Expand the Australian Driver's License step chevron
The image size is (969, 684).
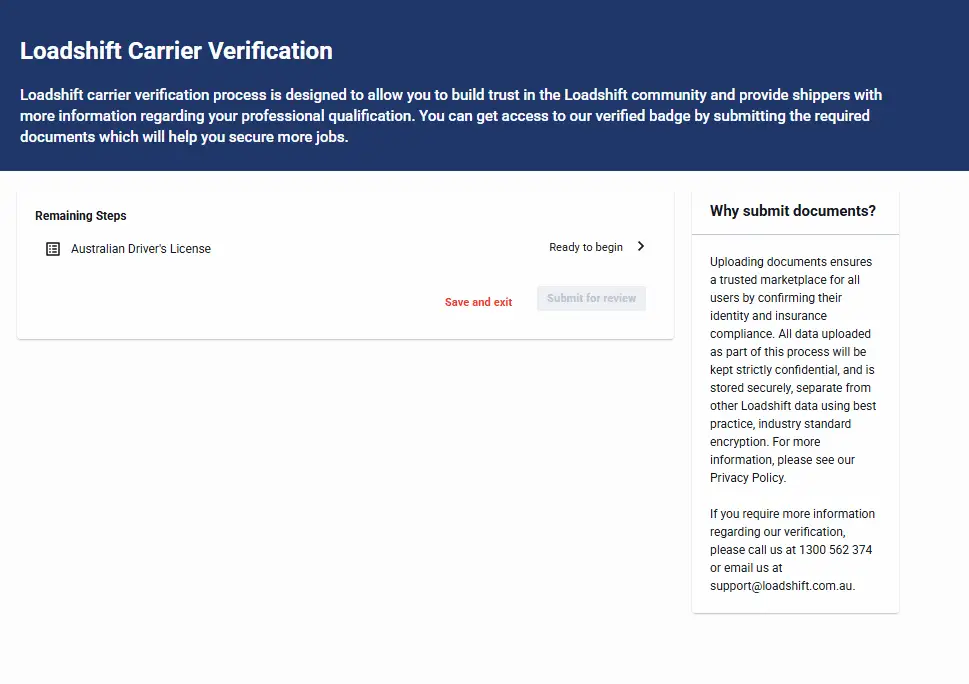point(640,247)
